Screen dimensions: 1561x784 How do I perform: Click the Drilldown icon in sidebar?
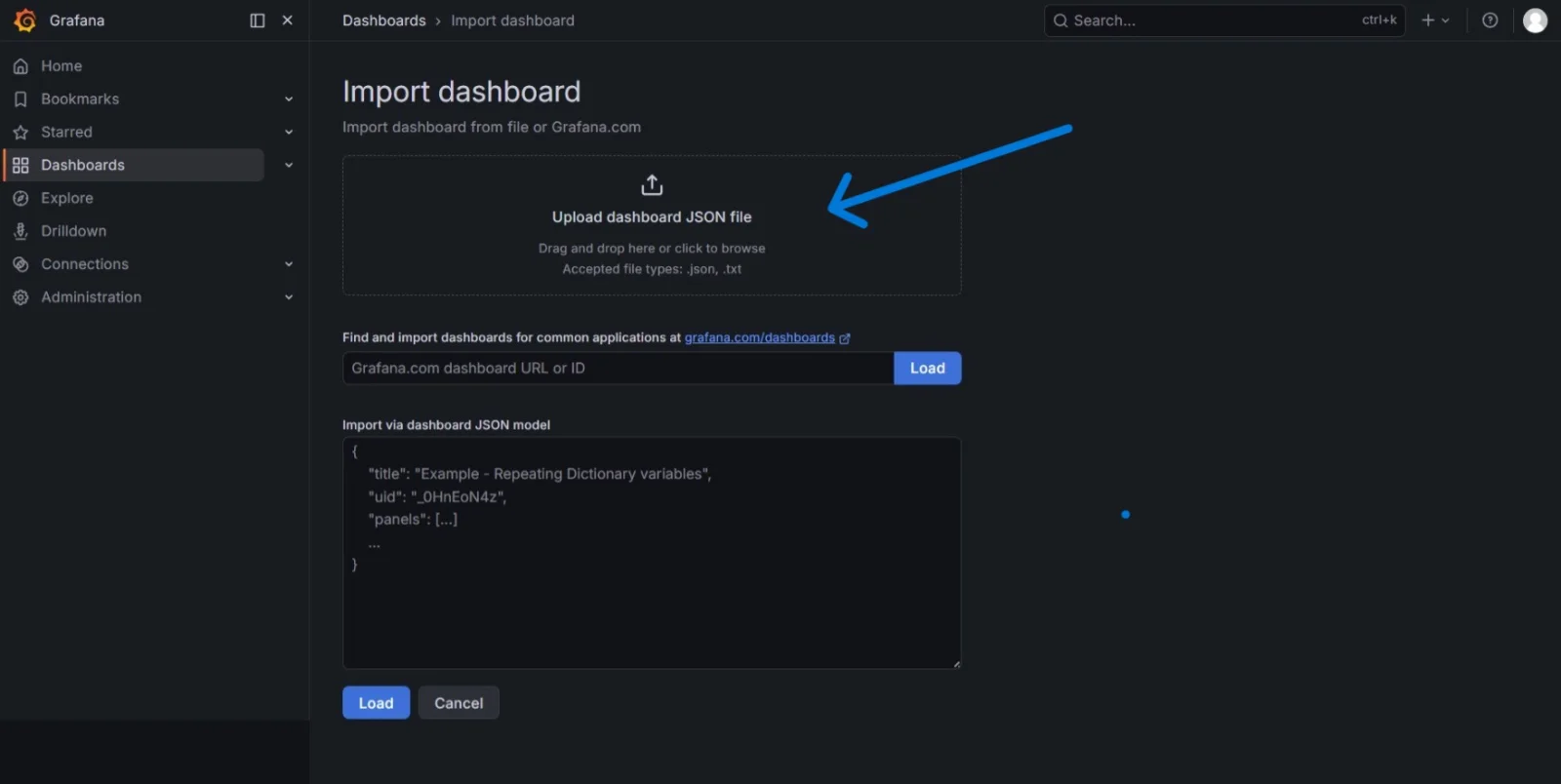point(20,232)
